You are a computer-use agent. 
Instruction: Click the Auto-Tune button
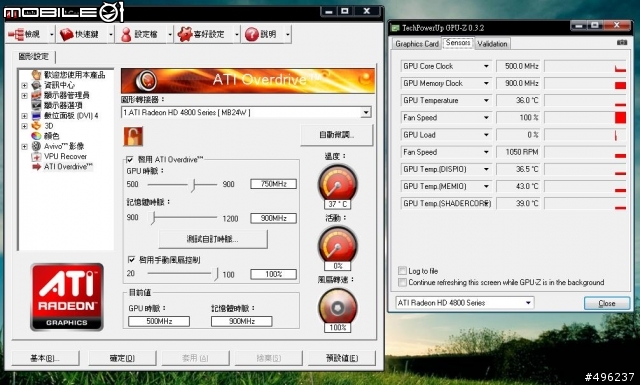click(337, 135)
